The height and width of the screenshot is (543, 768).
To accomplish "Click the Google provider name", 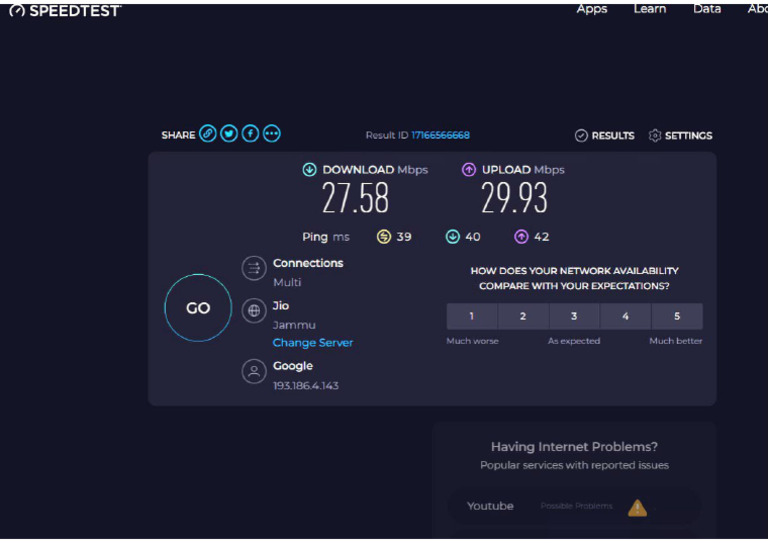I will pos(293,366).
